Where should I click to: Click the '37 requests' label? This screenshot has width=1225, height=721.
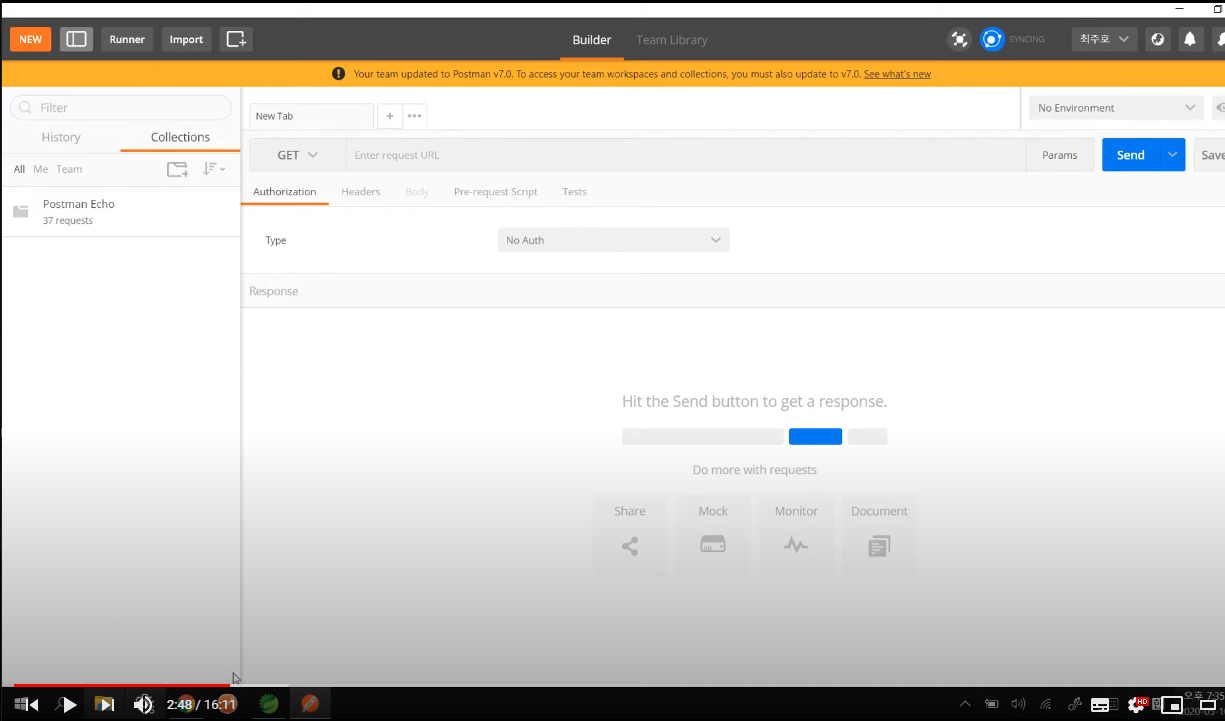pos(68,221)
